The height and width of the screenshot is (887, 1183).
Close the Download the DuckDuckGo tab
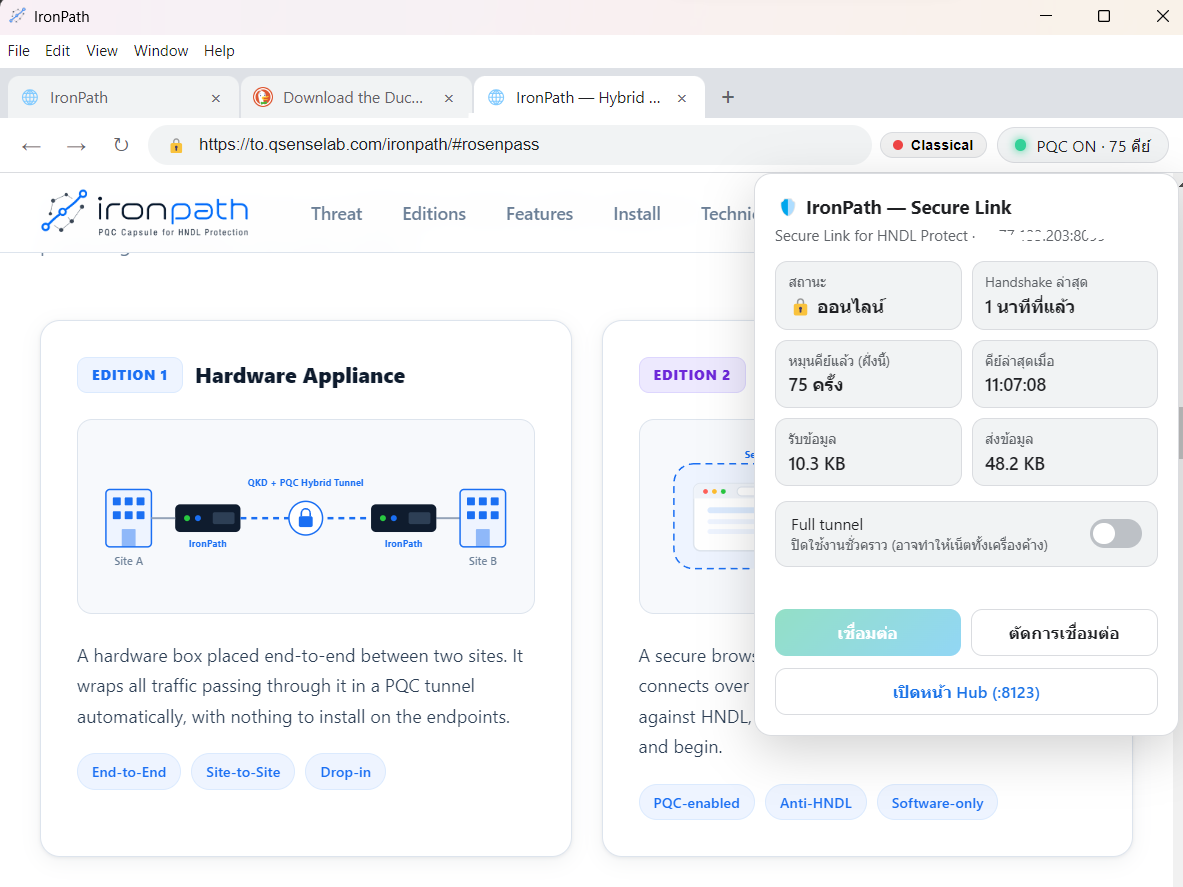click(449, 98)
